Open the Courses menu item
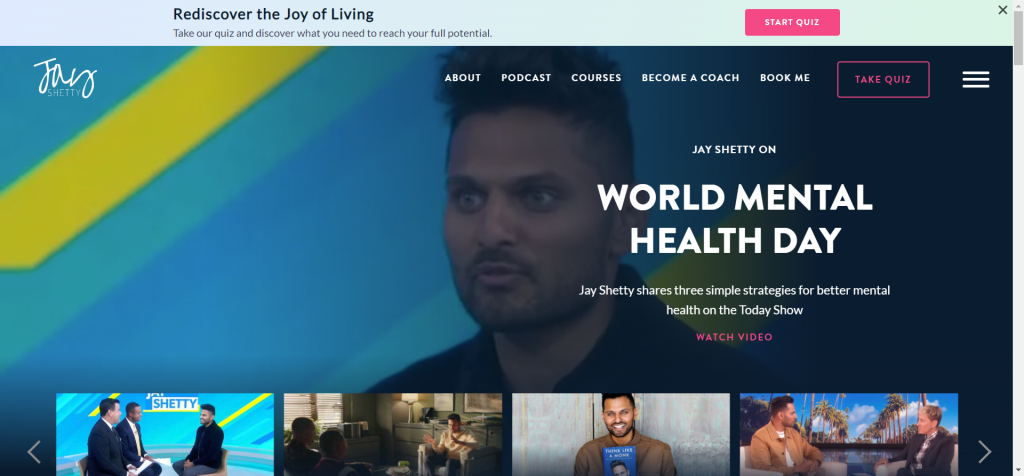Viewport: 1024px width, 476px height. (x=596, y=78)
